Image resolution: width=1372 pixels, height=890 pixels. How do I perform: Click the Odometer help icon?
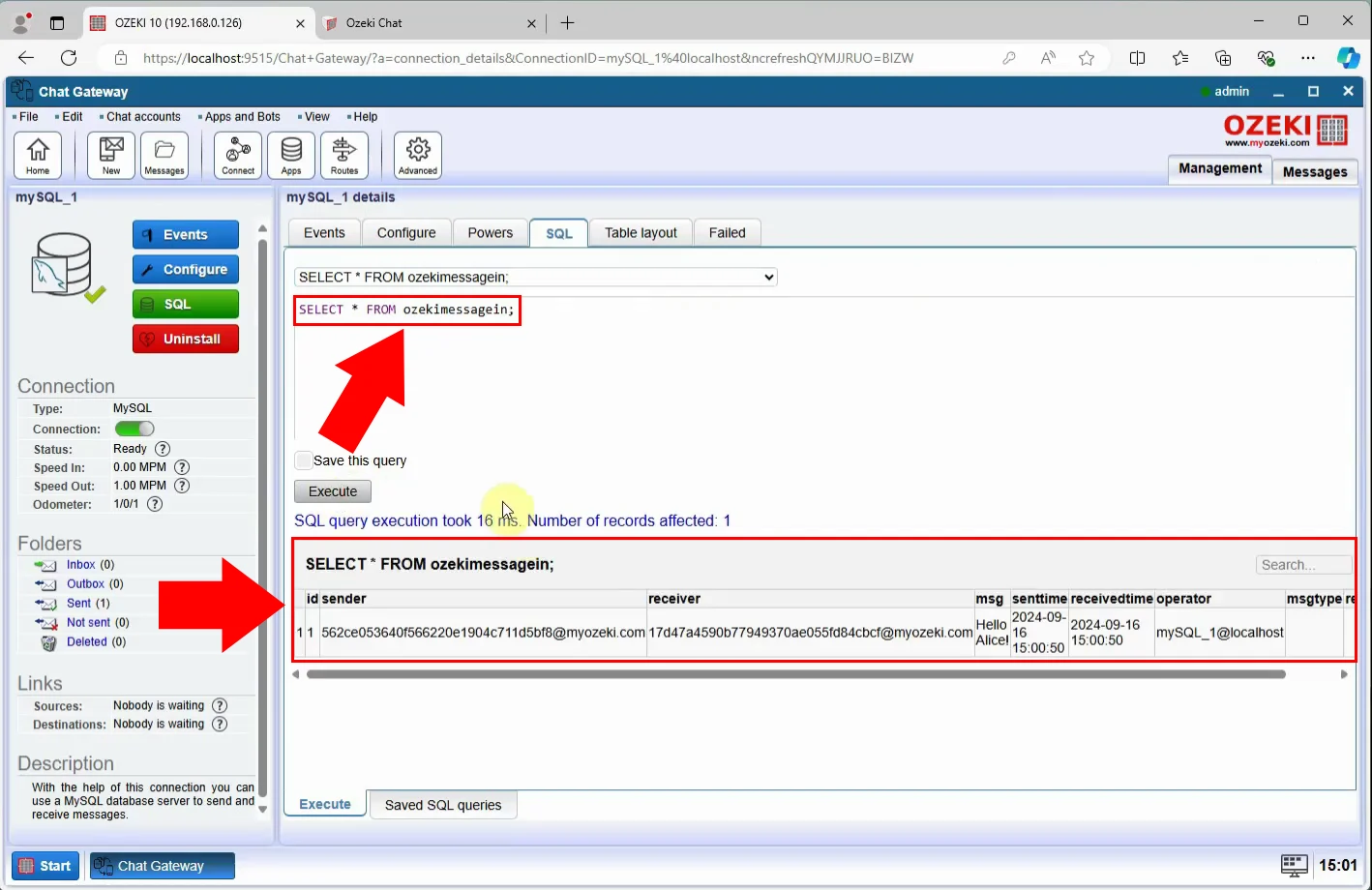pyautogui.click(x=155, y=504)
